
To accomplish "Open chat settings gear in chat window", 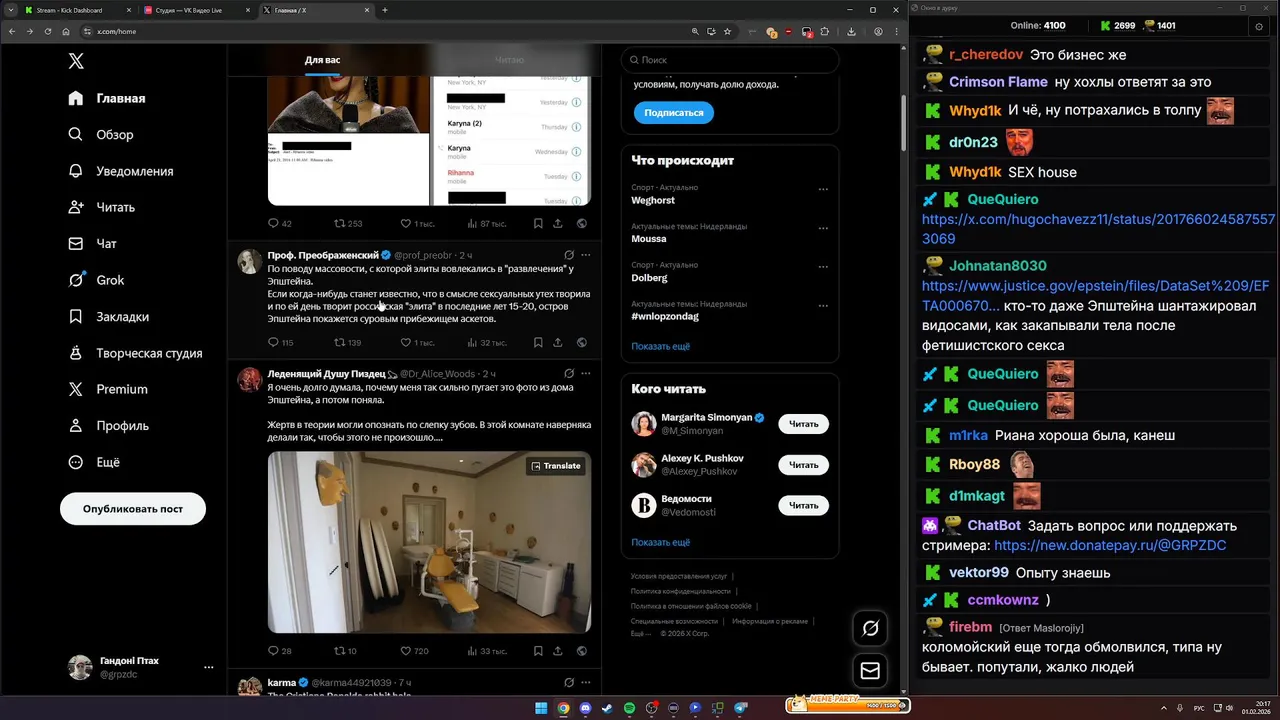I will [1259, 26].
